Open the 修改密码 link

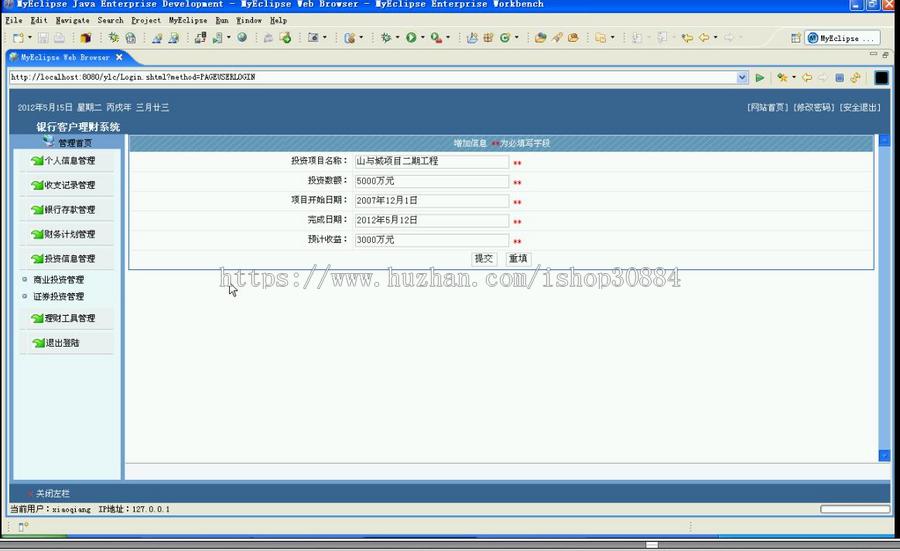tap(814, 107)
